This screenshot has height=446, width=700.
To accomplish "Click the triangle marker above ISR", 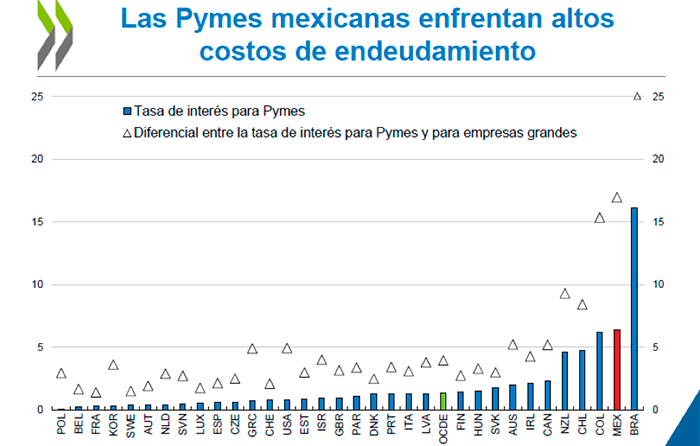I will click(322, 360).
